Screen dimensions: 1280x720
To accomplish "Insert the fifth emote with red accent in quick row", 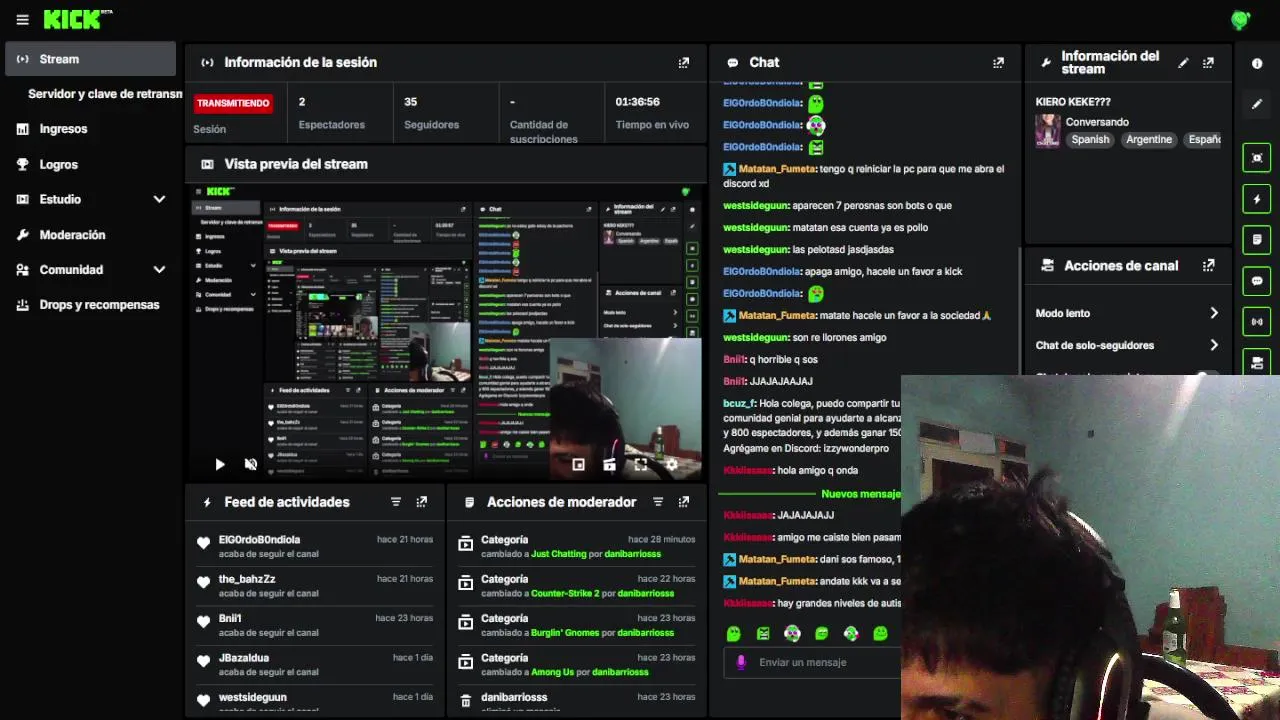I will click(x=851, y=633).
